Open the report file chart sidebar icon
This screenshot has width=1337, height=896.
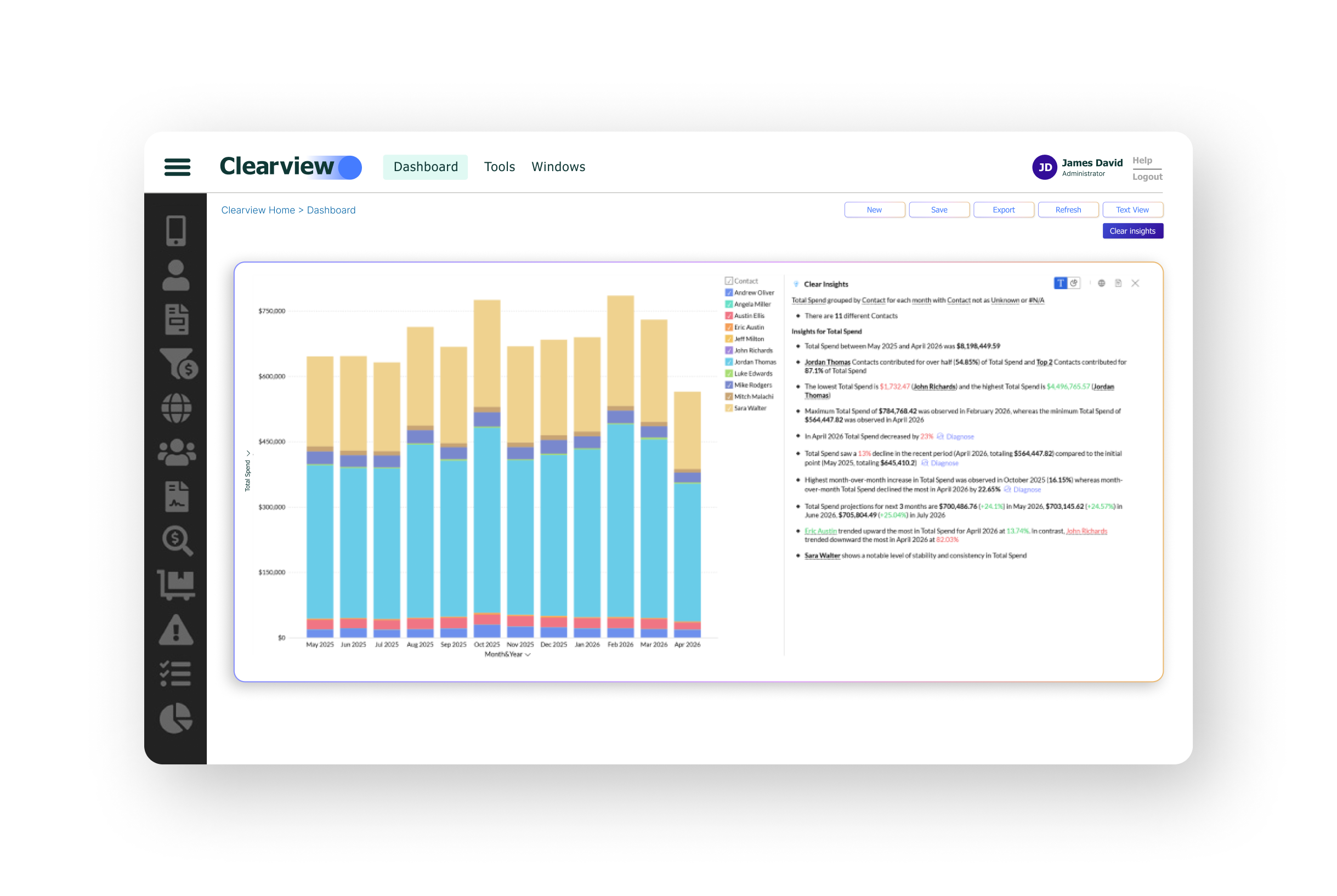[177, 497]
